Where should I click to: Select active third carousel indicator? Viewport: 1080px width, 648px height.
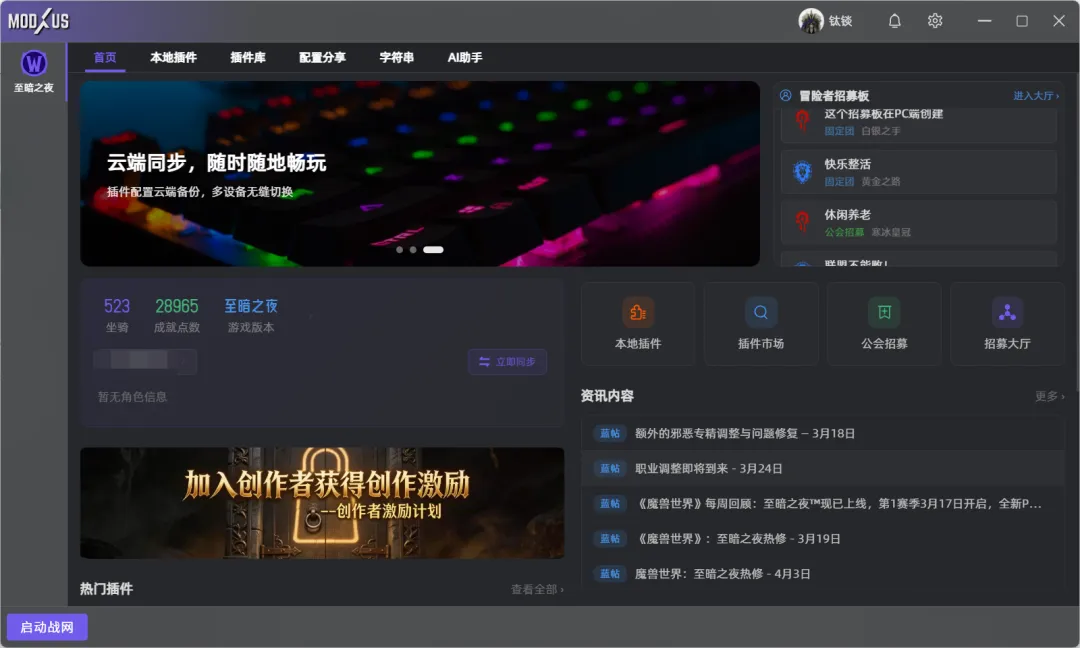tap(433, 250)
